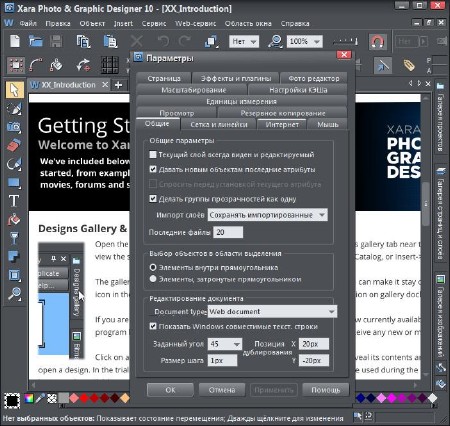Choose the Photo camera tool

(x=14, y=127)
